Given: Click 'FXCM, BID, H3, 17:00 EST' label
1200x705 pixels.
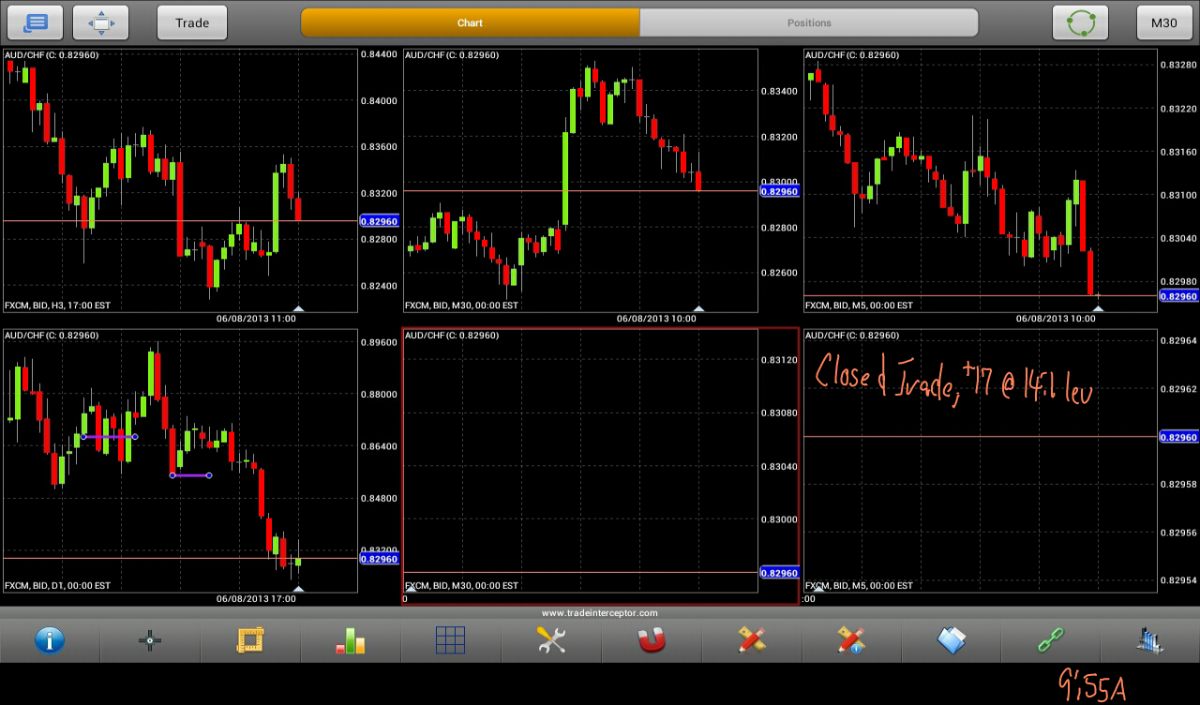Looking at the screenshot, I should [x=57, y=305].
